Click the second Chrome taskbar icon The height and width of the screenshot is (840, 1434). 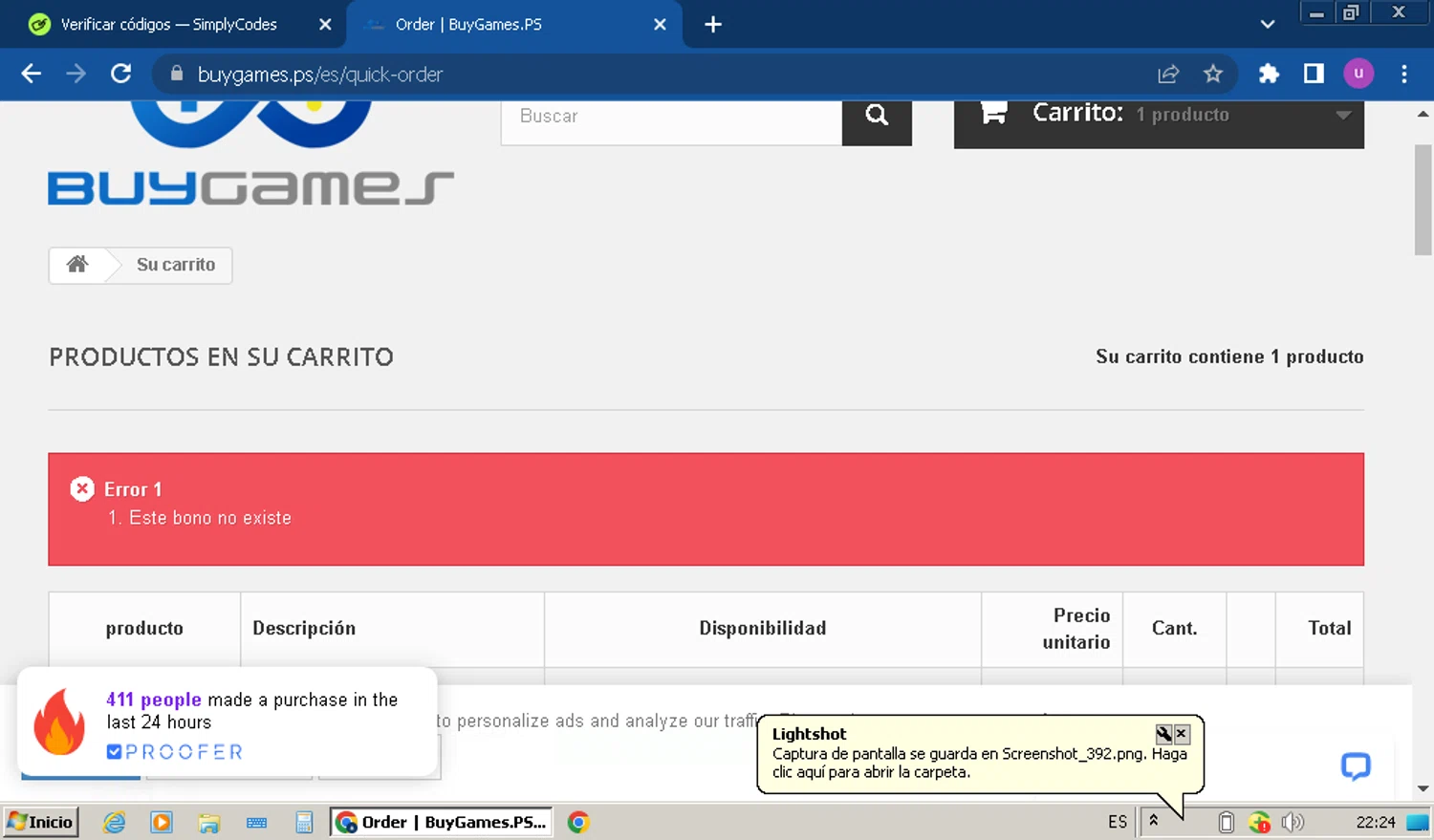(x=578, y=822)
